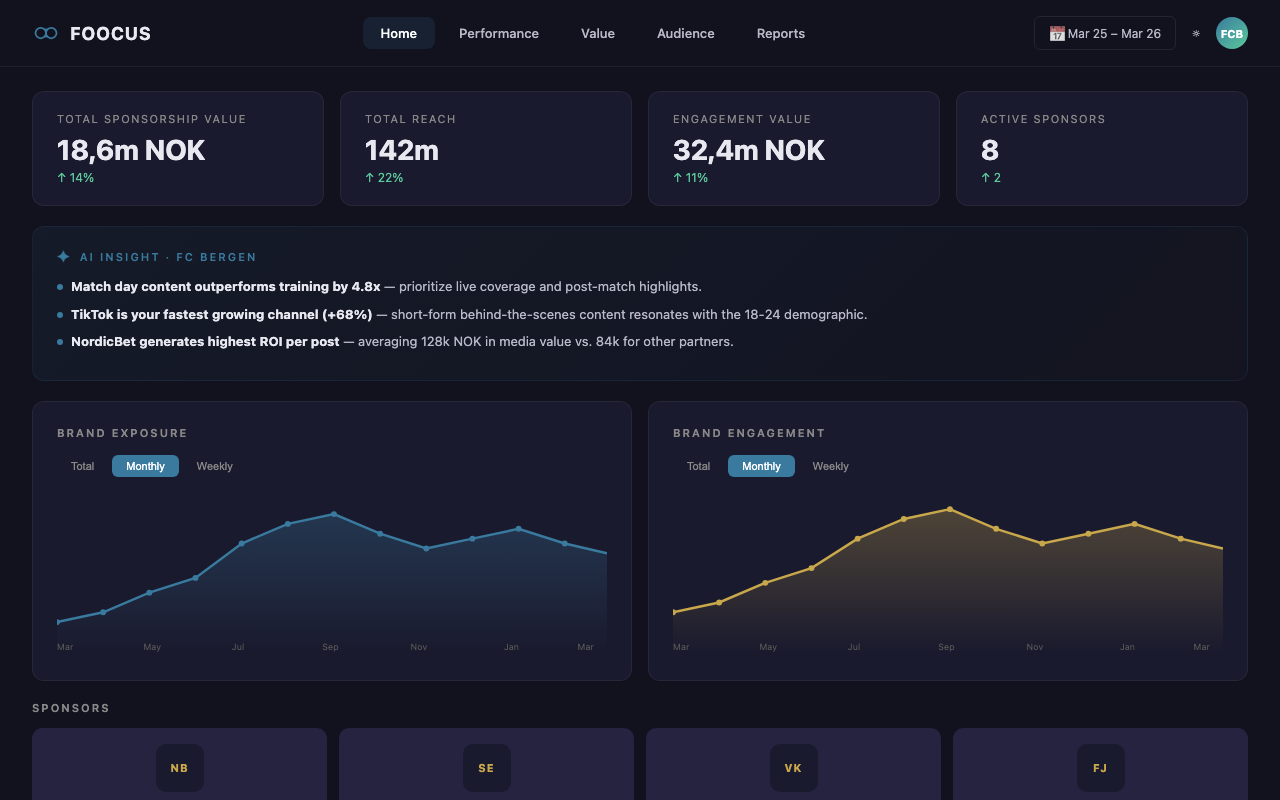Click the Total Sponsorship Value card
The height and width of the screenshot is (800, 1280).
(178, 148)
